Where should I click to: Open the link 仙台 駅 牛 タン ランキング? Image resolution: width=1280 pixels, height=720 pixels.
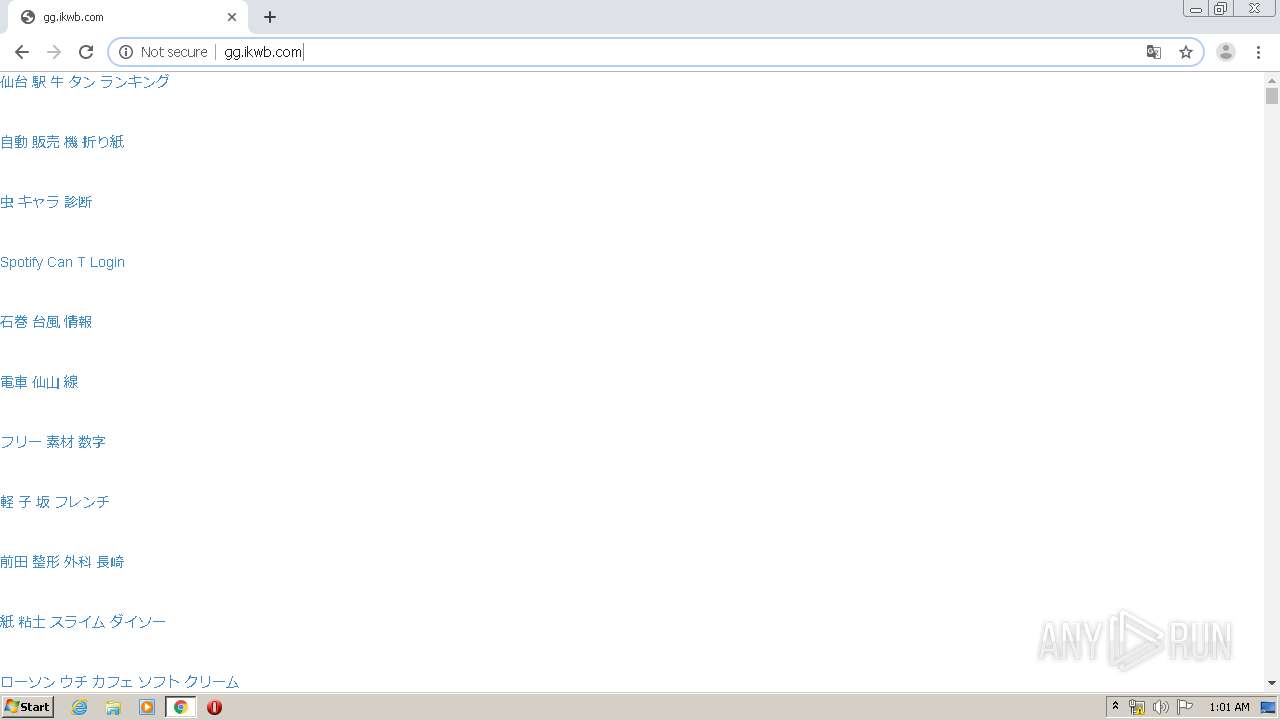click(85, 82)
